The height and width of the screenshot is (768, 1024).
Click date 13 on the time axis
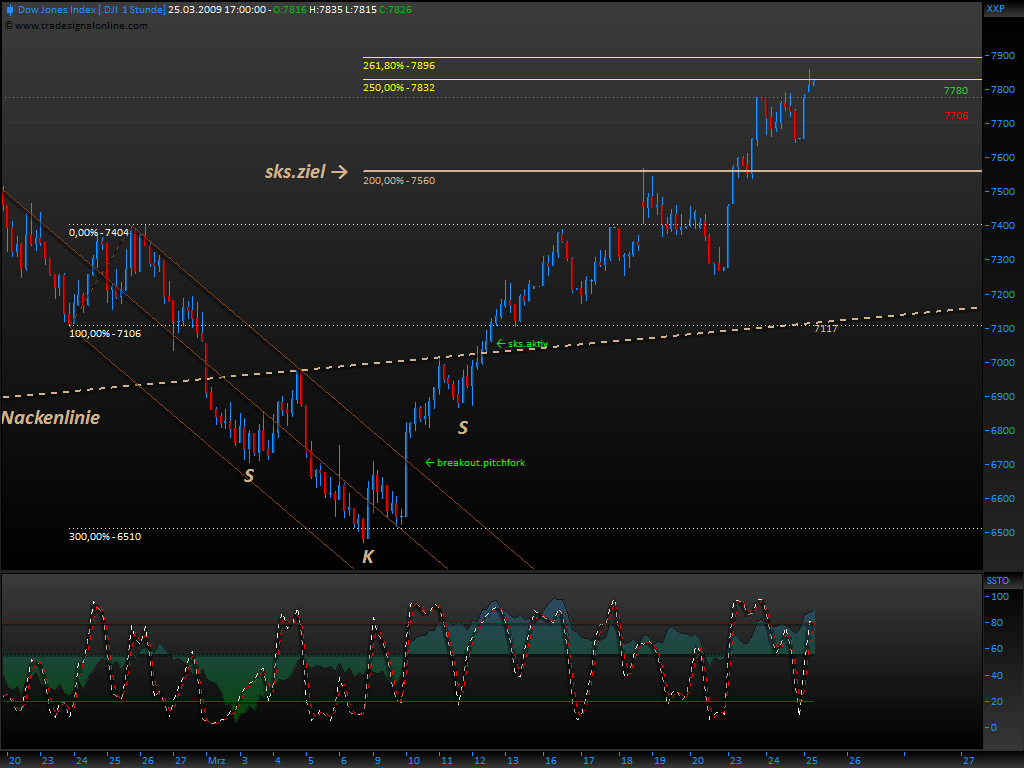pos(513,760)
